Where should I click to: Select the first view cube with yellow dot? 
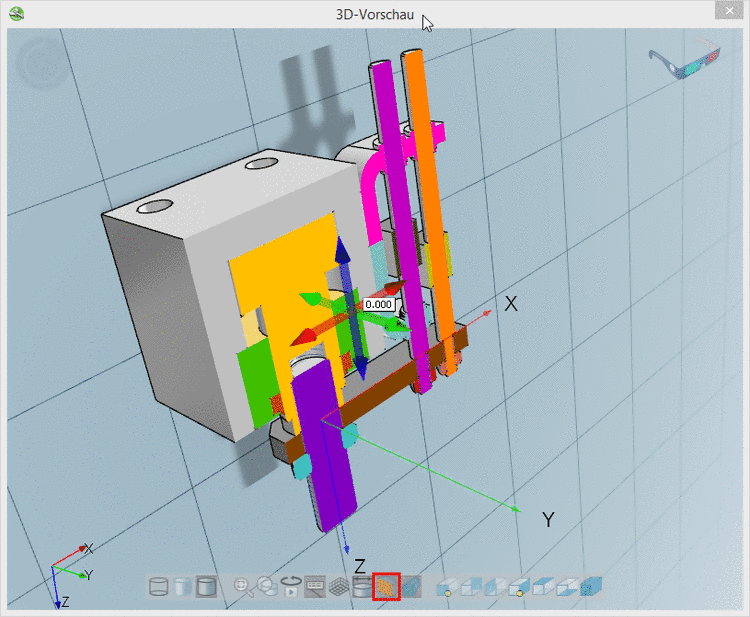pyautogui.click(x=446, y=587)
